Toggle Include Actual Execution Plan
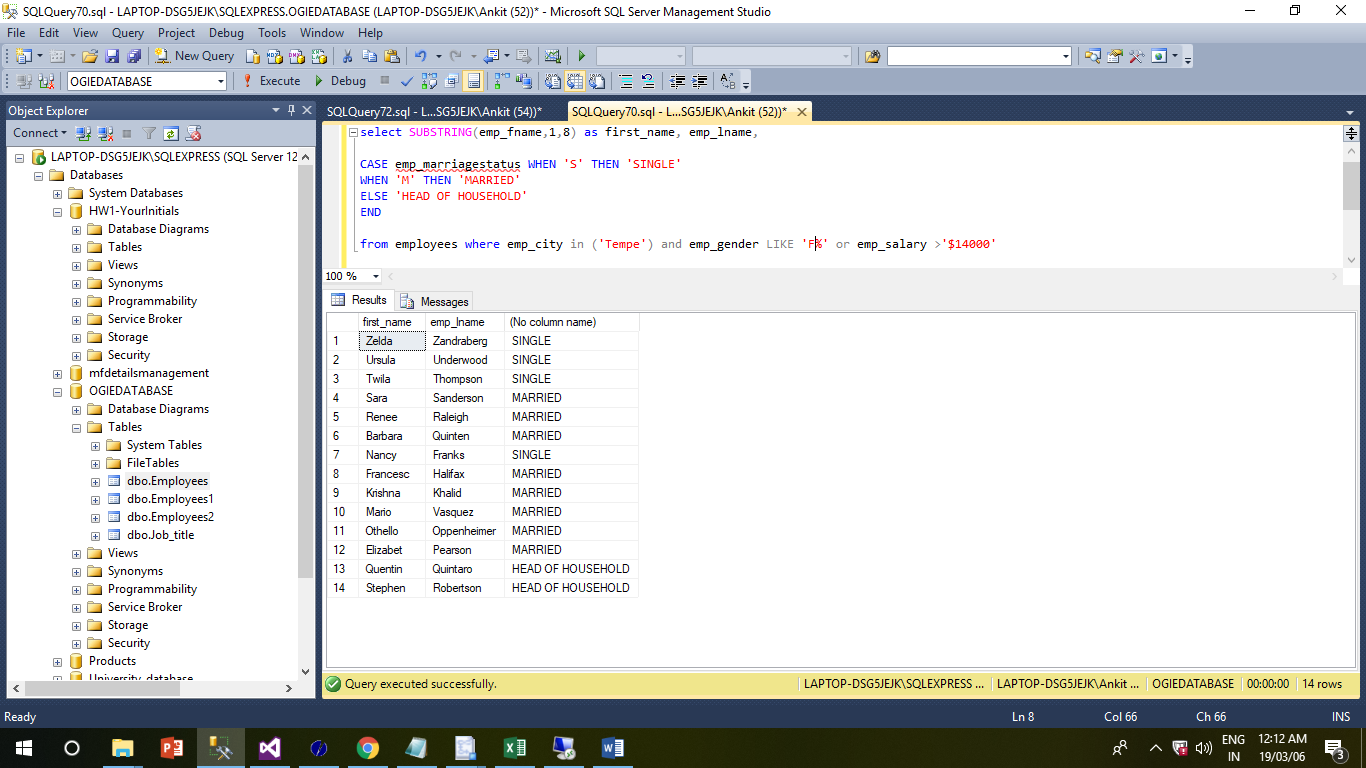Screen dimensions: 1366x768 (501, 81)
